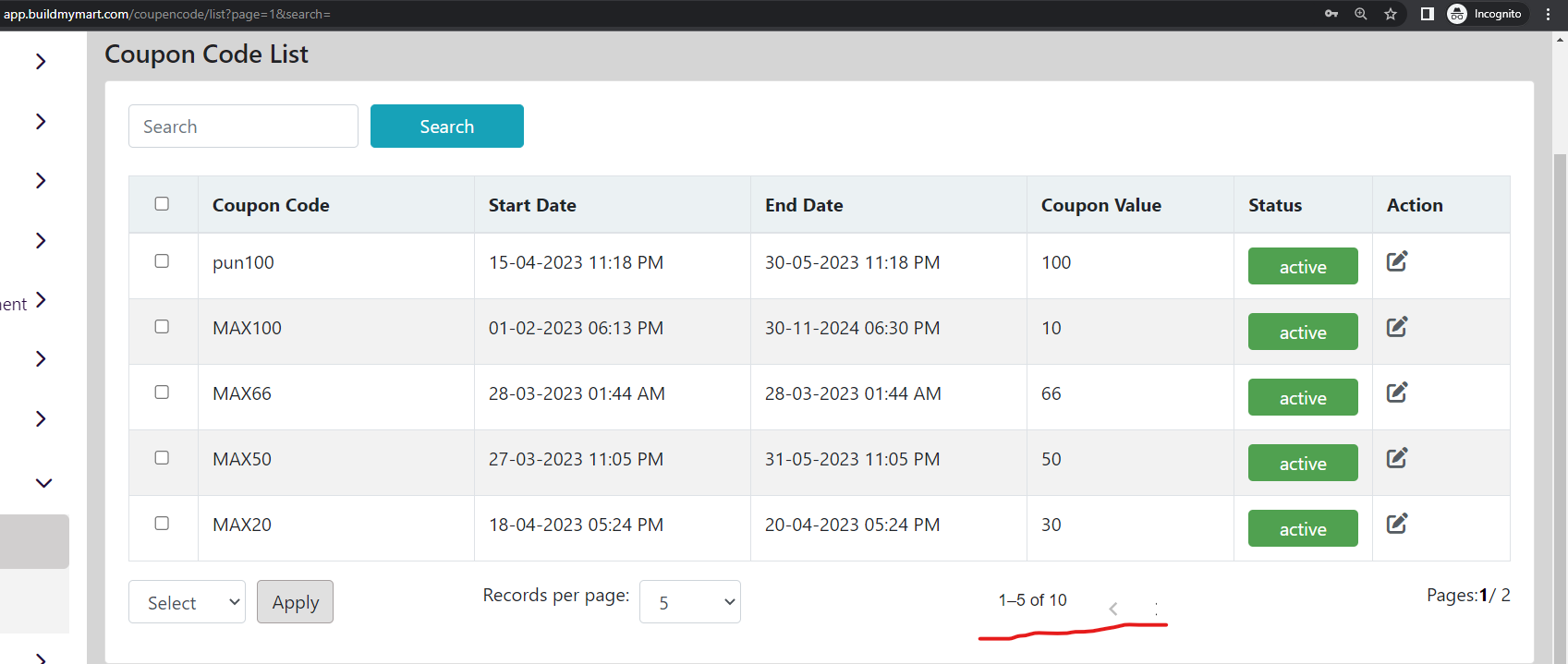Click coupon code text MAX100

point(247,328)
